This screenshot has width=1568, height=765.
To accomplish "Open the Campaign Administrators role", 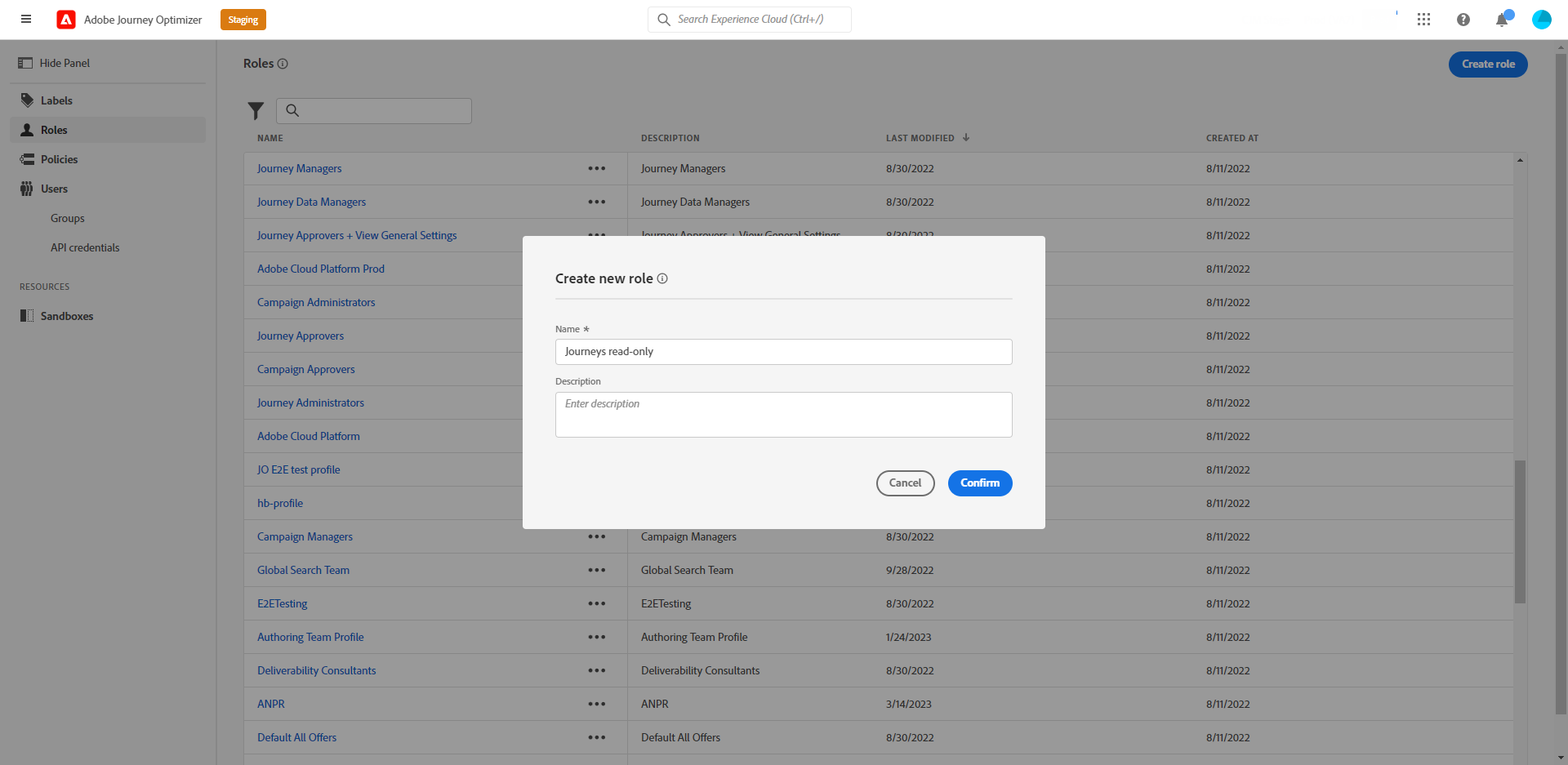I will tap(316, 303).
